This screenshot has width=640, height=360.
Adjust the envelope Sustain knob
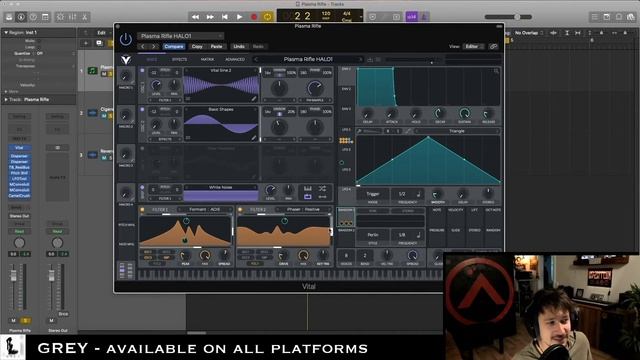(x=464, y=113)
